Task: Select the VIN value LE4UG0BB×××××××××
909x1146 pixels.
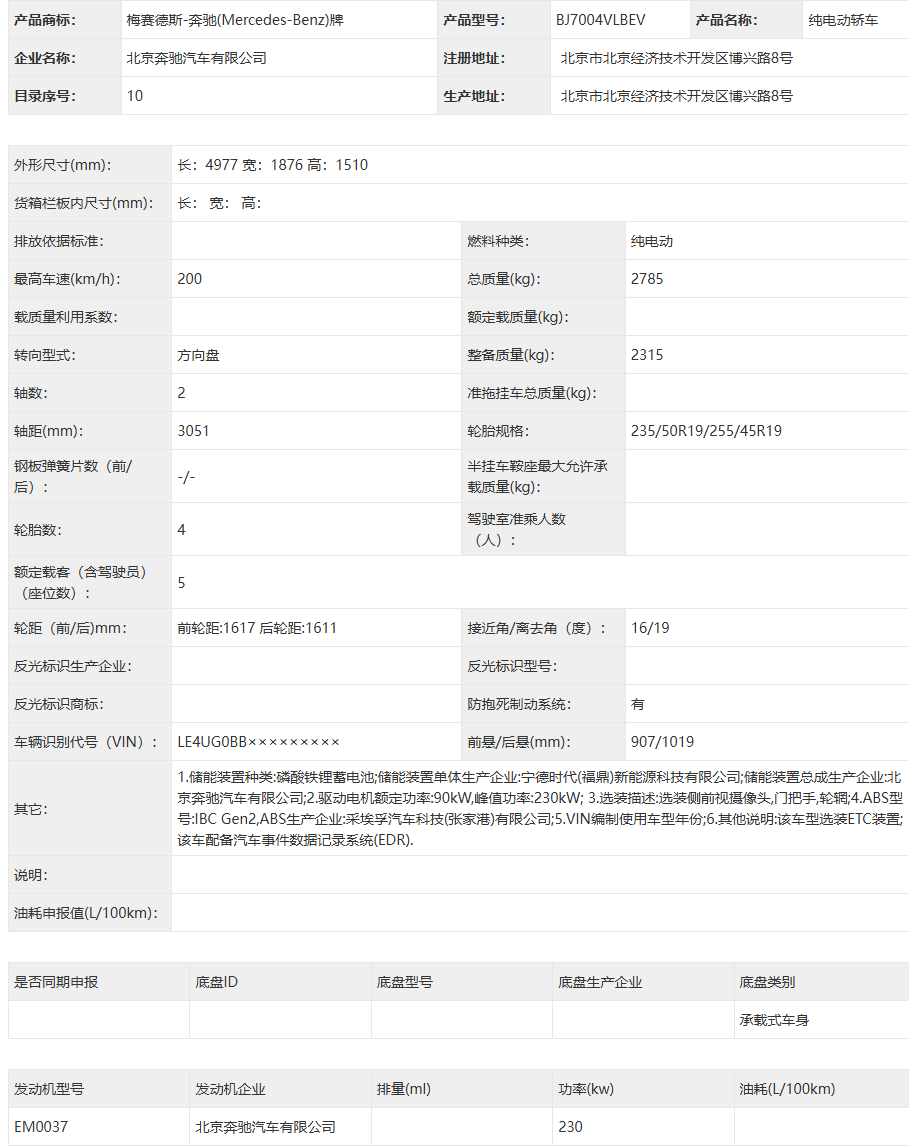Action: [x=259, y=742]
